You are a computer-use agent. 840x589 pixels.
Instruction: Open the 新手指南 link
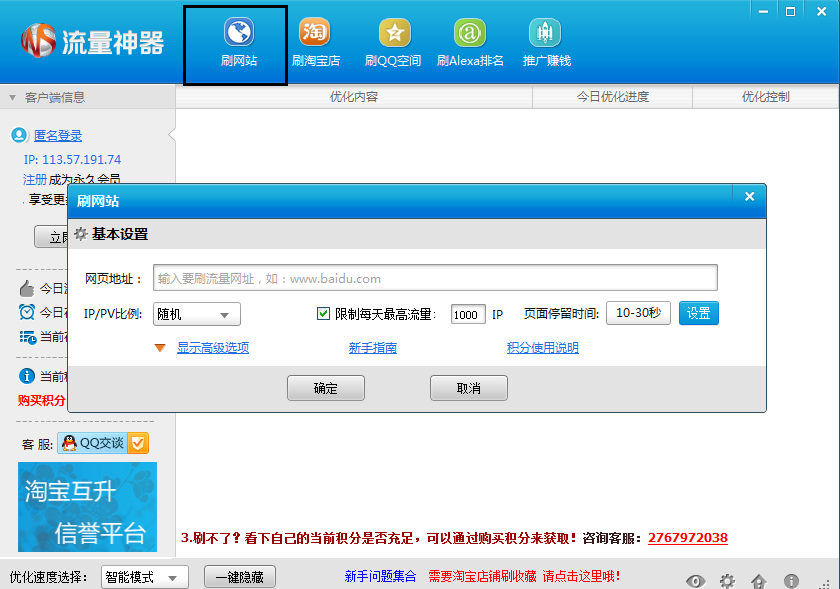coord(372,348)
